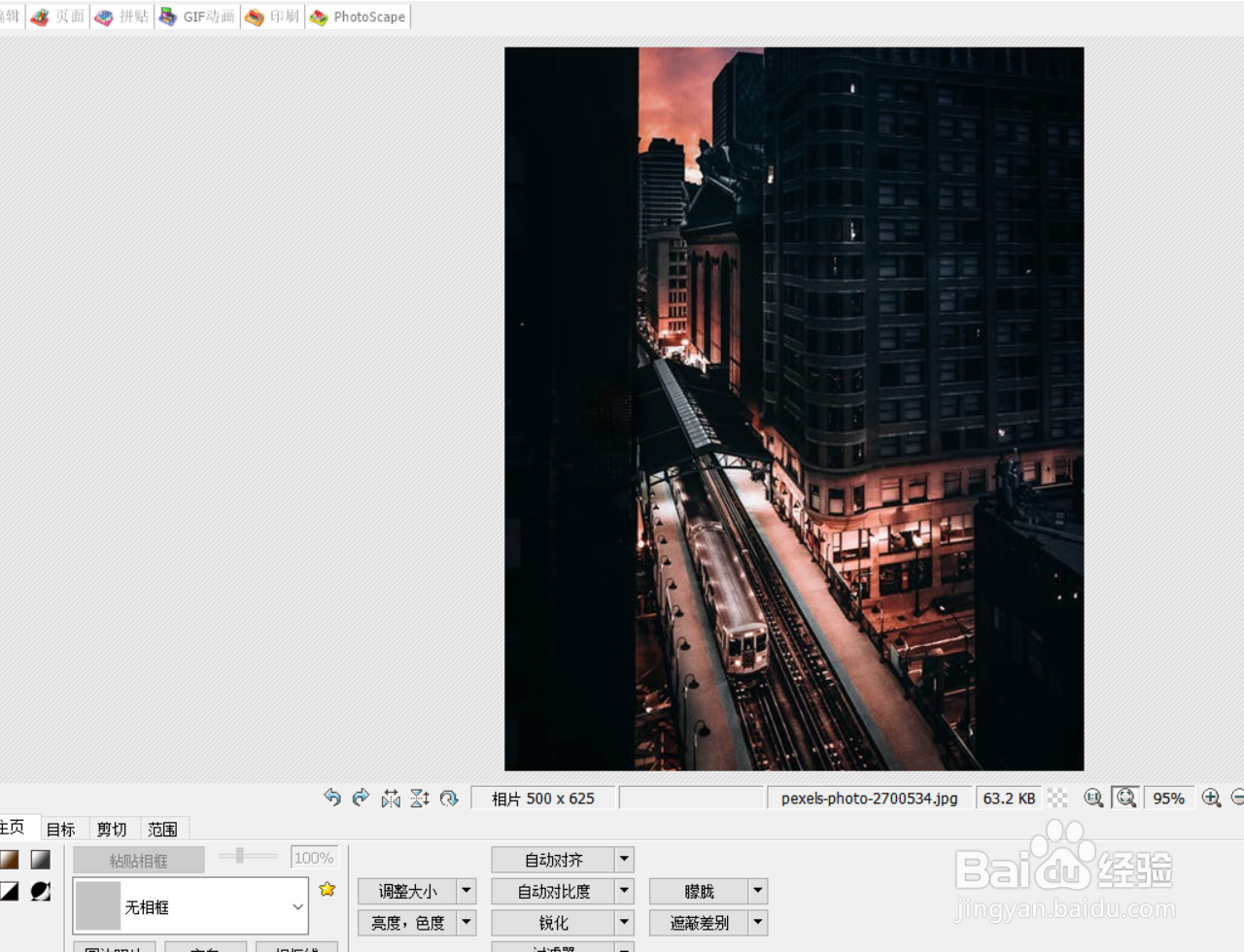Toggle fit-to-window zoom icon
The image size is (1244, 952).
tap(1126, 798)
